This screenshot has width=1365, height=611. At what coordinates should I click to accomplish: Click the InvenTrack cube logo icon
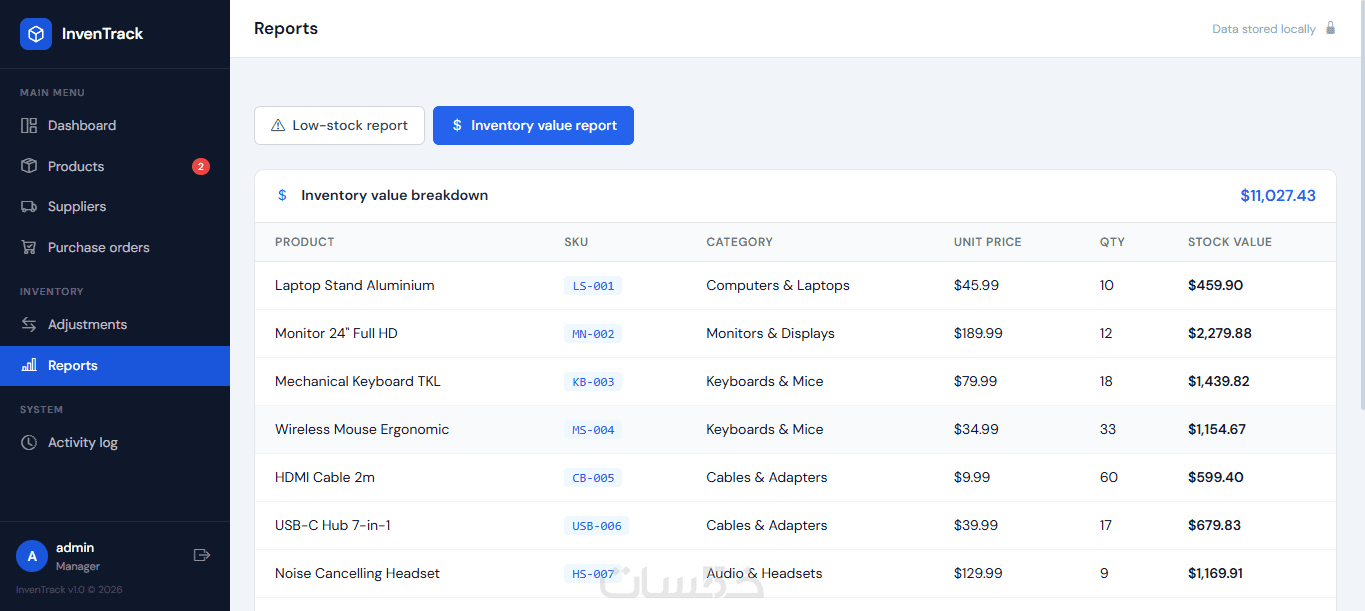click(36, 34)
